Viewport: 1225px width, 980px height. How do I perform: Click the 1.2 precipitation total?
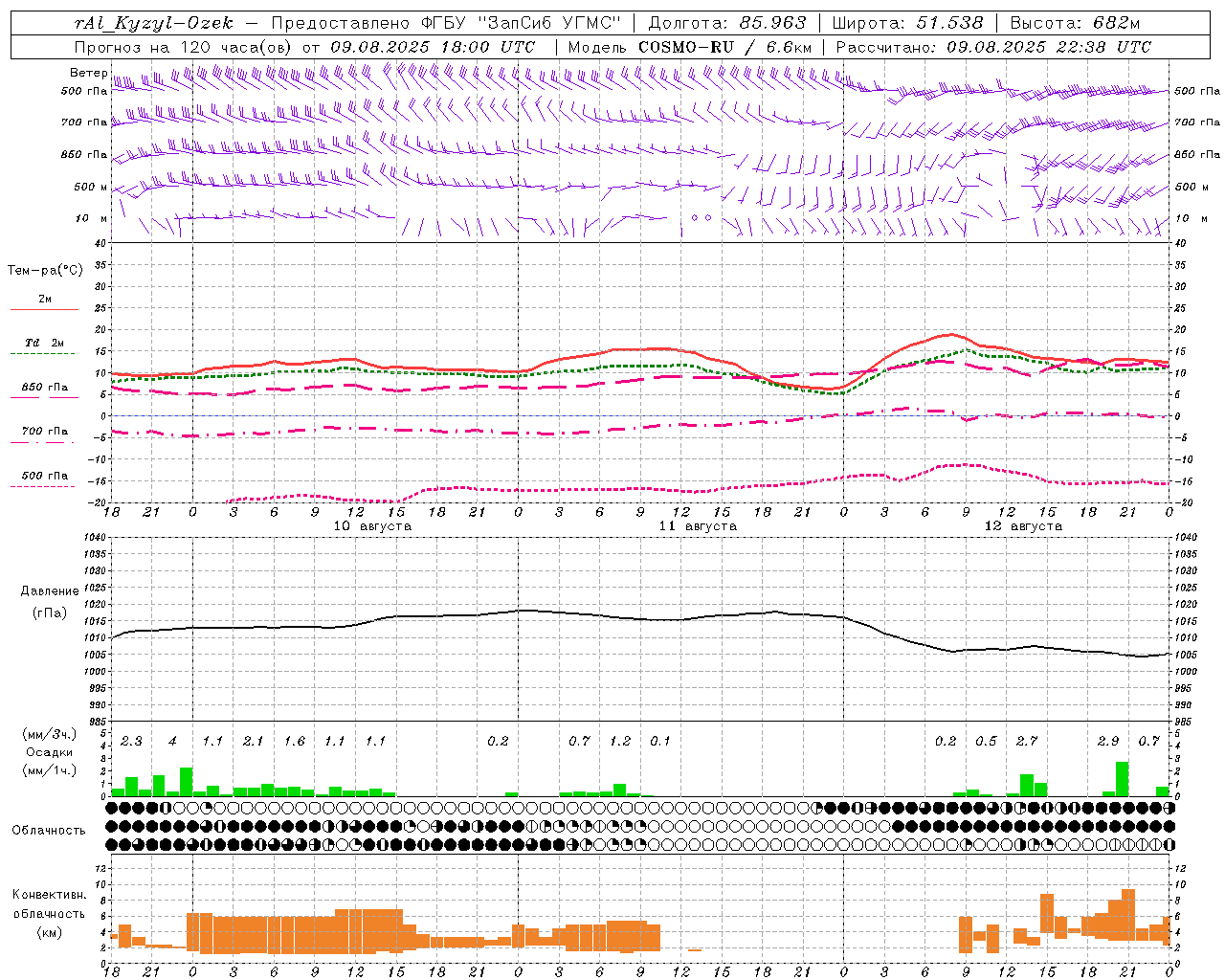tap(620, 741)
